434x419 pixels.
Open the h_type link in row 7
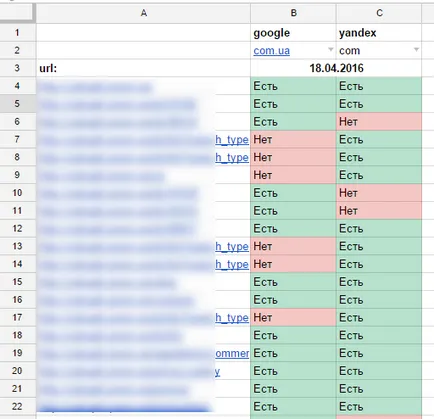click(232, 139)
